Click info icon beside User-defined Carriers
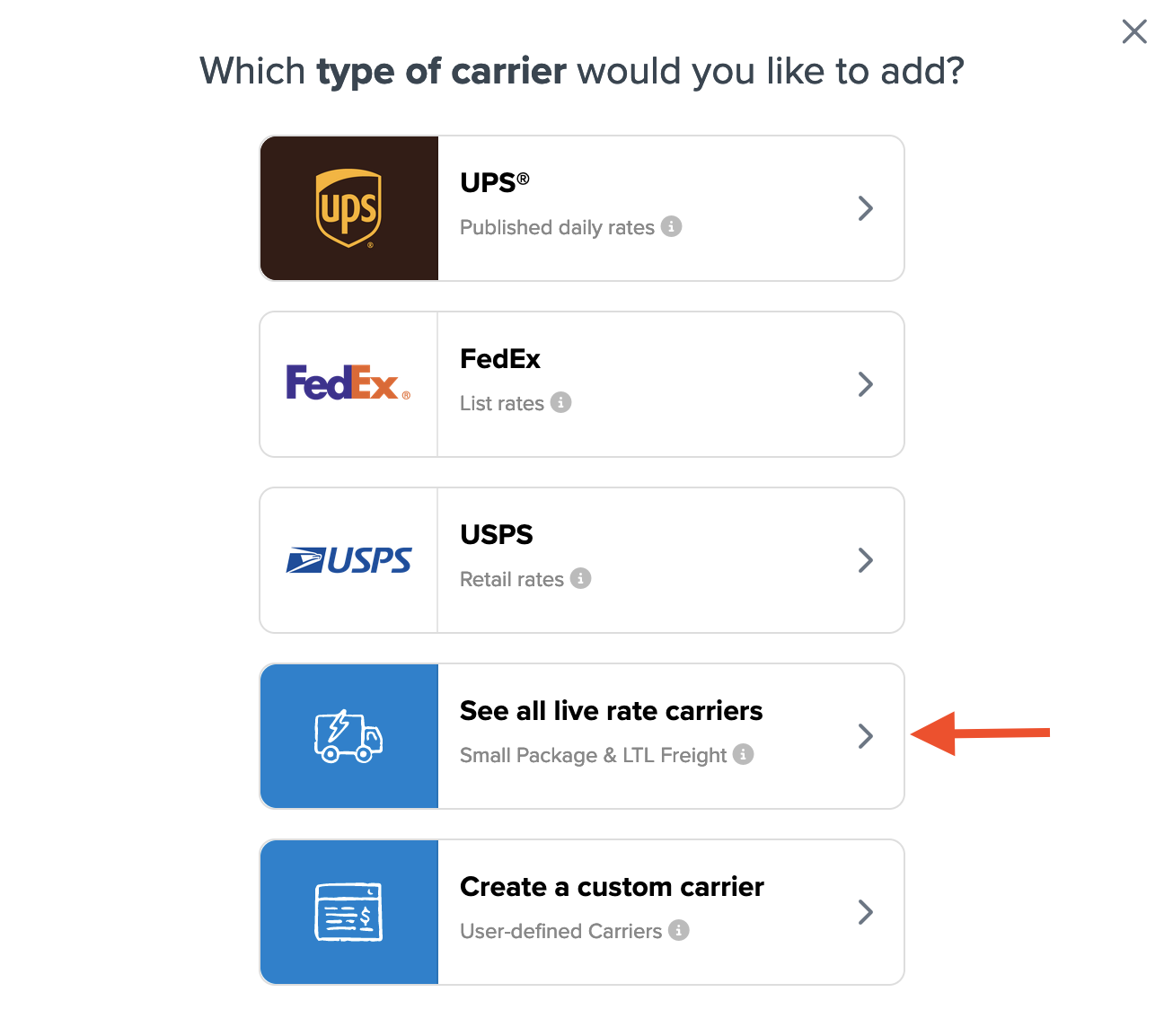 (x=679, y=930)
